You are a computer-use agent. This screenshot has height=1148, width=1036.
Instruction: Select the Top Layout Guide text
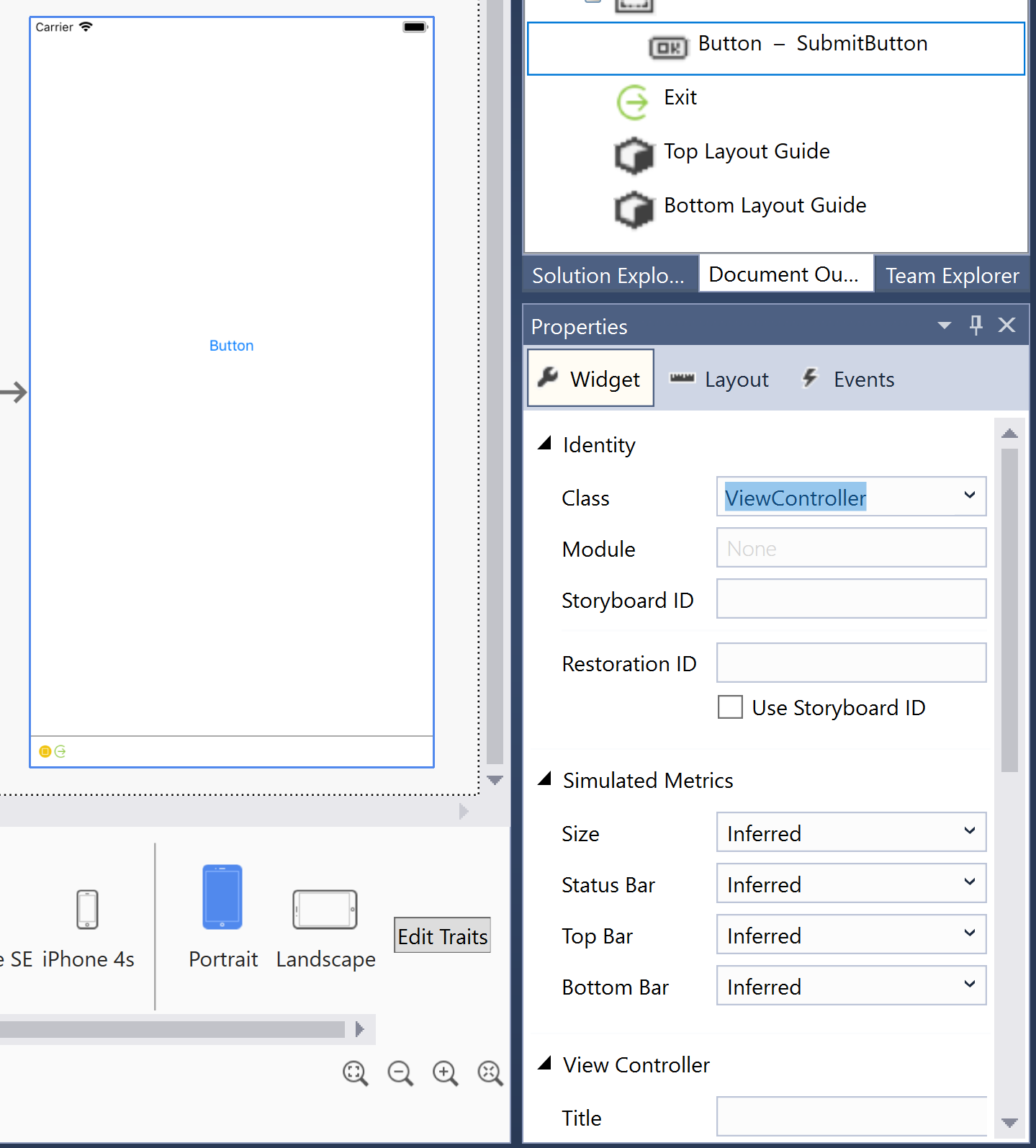(747, 151)
